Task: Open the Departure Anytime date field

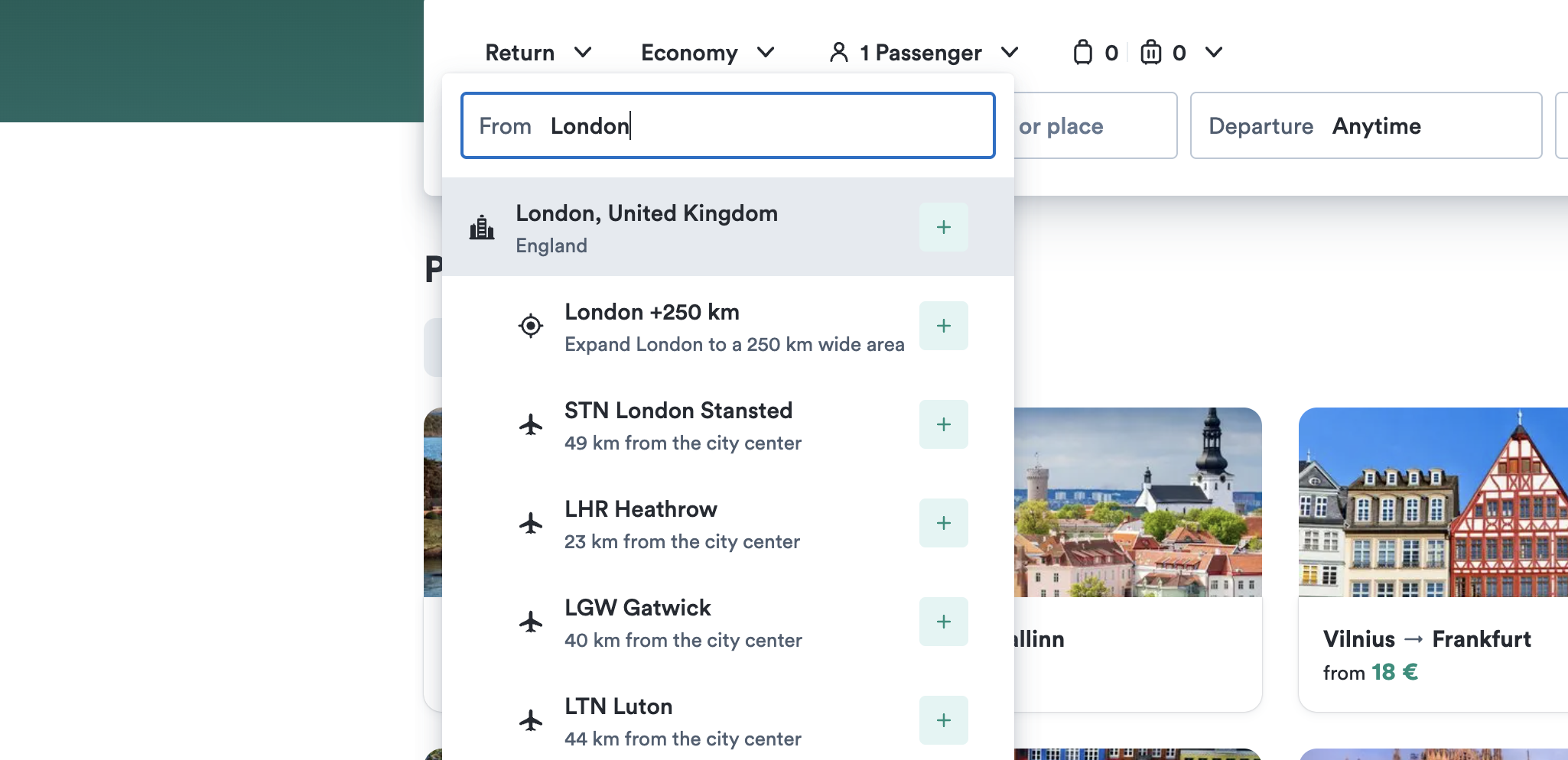Action: [x=1366, y=125]
